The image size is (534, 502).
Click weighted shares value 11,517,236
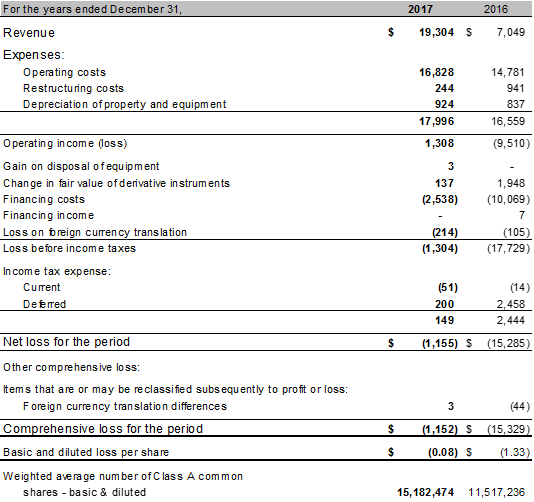497,492
